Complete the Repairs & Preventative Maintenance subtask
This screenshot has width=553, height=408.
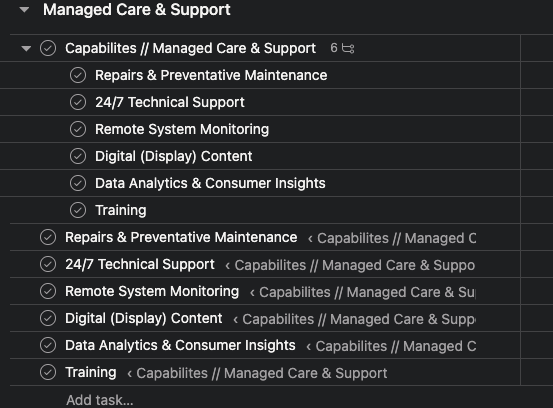point(78,75)
